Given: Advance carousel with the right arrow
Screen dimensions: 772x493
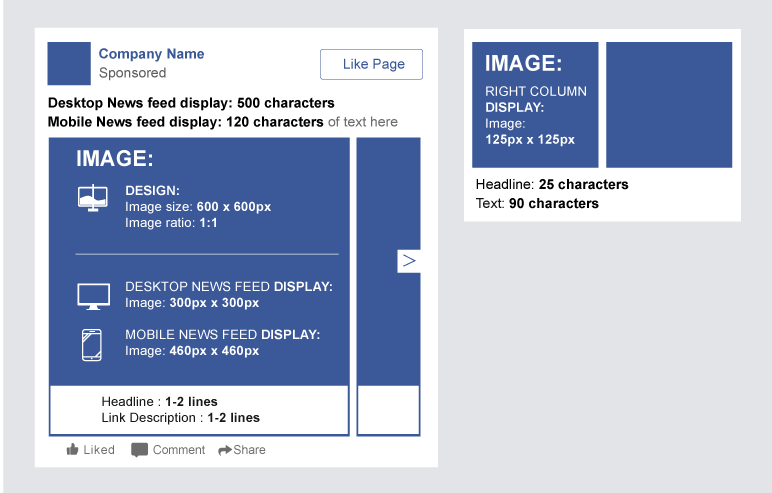Looking at the screenshot, I should coord(408,261).
